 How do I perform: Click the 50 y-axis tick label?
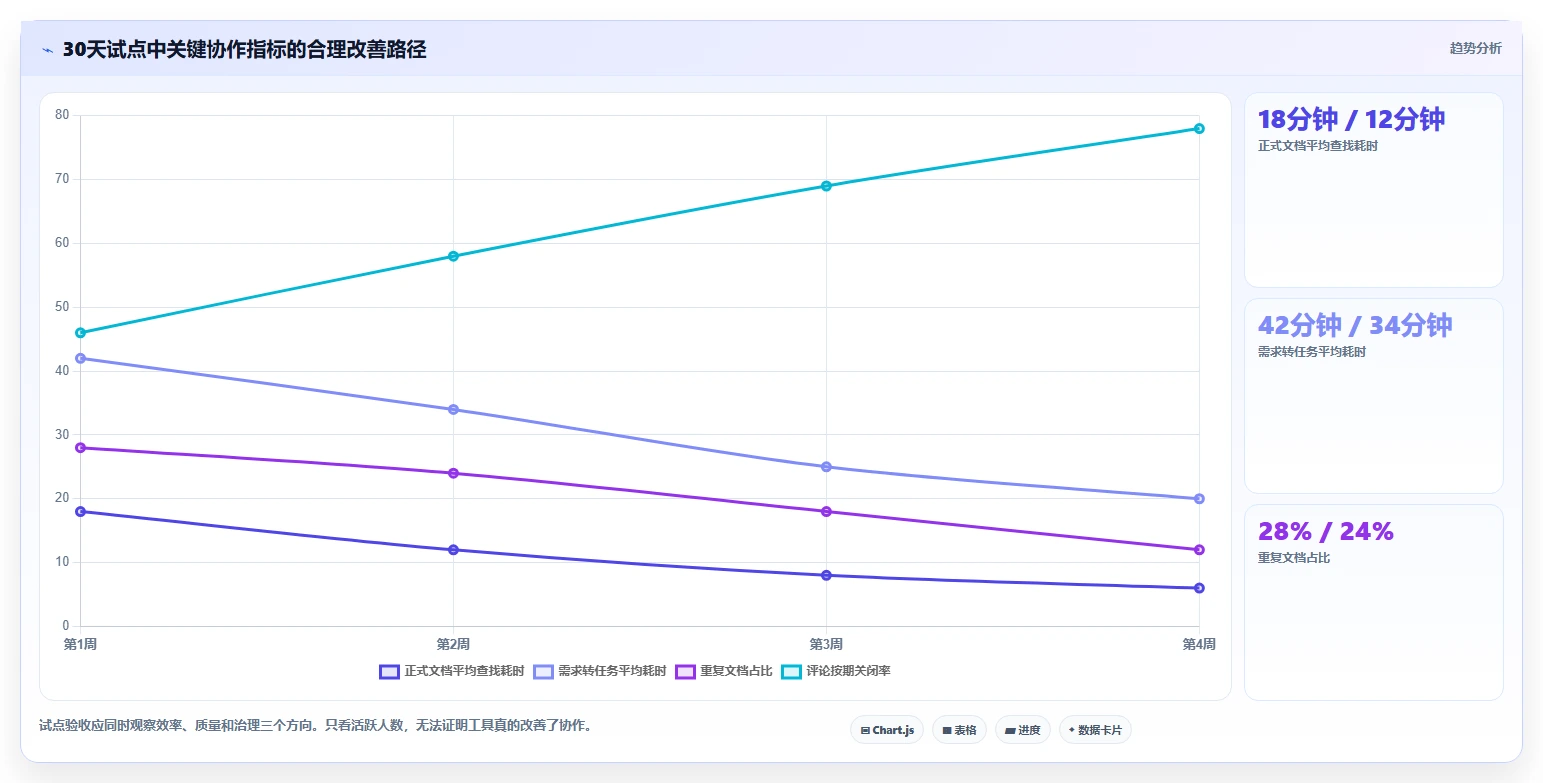tap(62, 307)
